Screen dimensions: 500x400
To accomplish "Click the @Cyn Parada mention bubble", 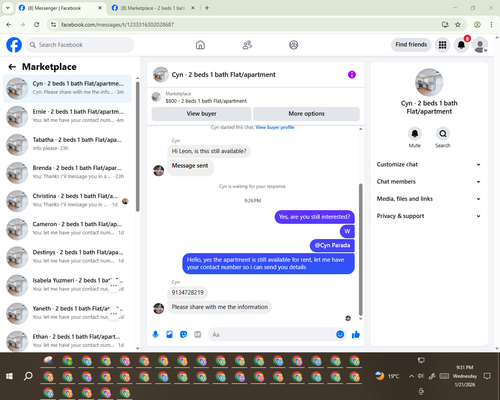I will tap(332, 245).
